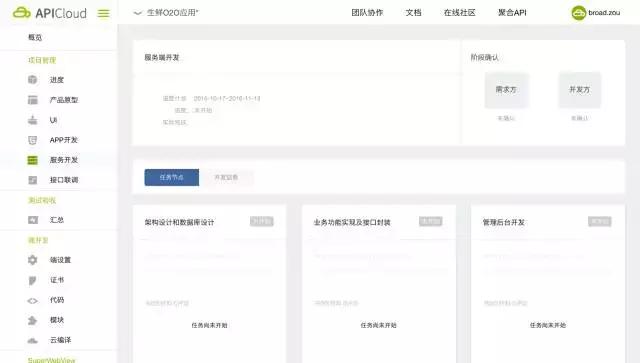Open the 代码 sidebar entry
The width and height of the screenshot is (640, 363).
(57, 300)
